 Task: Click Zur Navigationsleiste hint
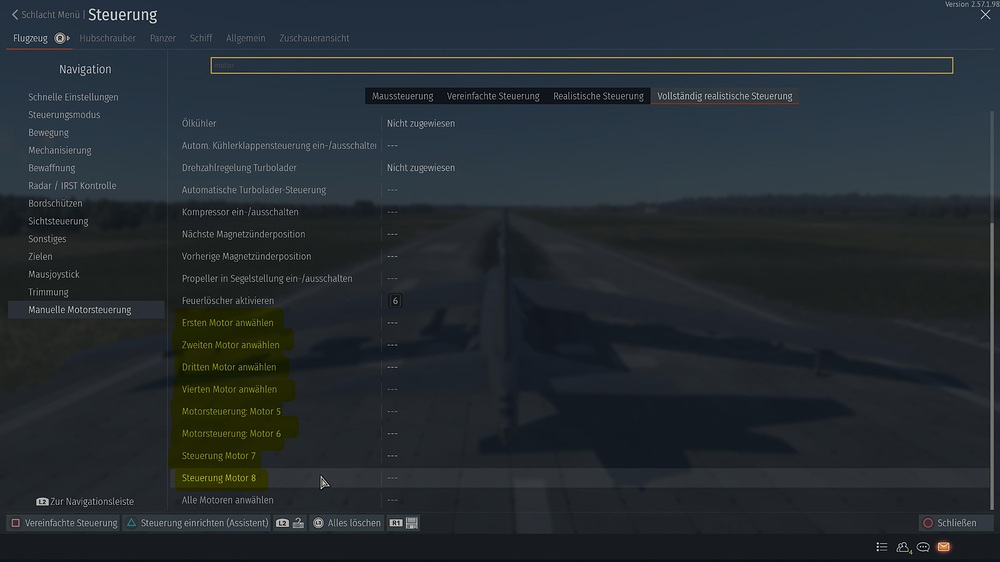coord(85,501)
